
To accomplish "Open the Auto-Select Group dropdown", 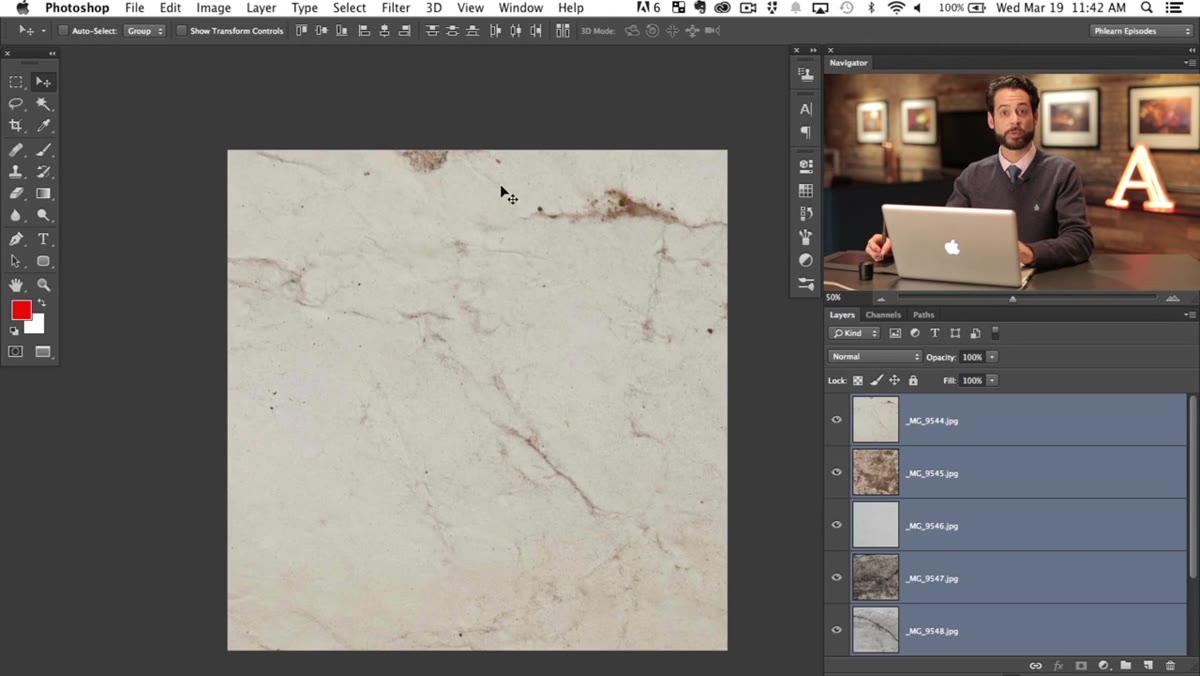I will click(x=145, y=31).
